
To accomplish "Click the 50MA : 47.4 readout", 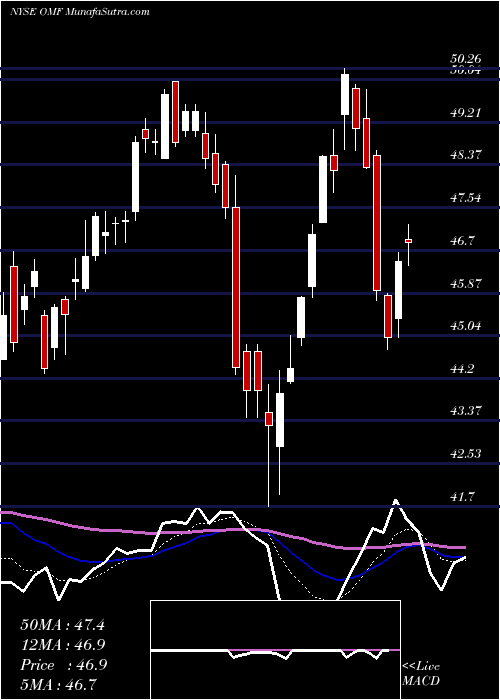I will click(62, 625).
